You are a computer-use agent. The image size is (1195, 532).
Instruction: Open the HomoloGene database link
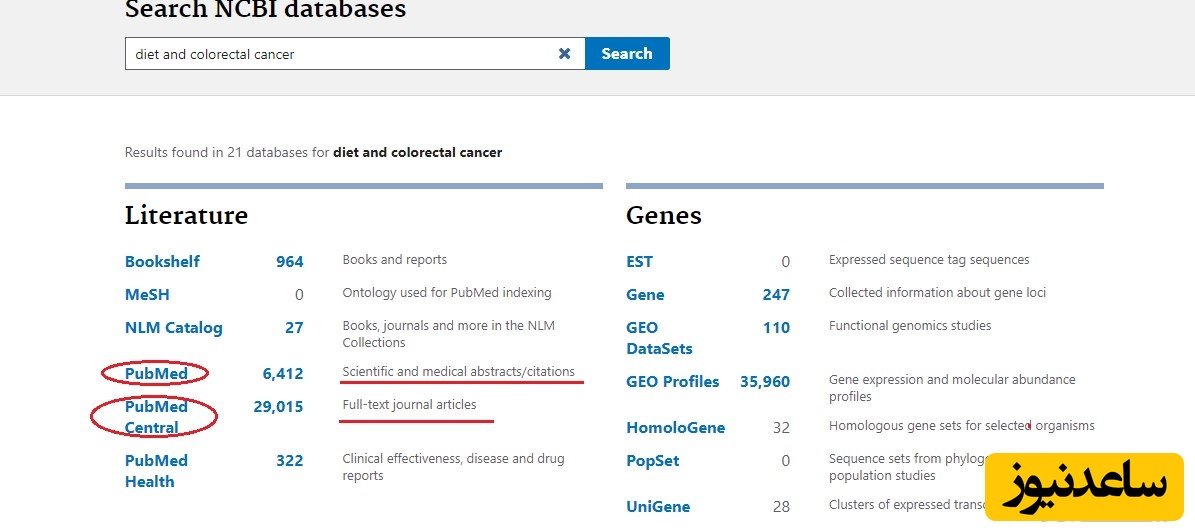675,428
